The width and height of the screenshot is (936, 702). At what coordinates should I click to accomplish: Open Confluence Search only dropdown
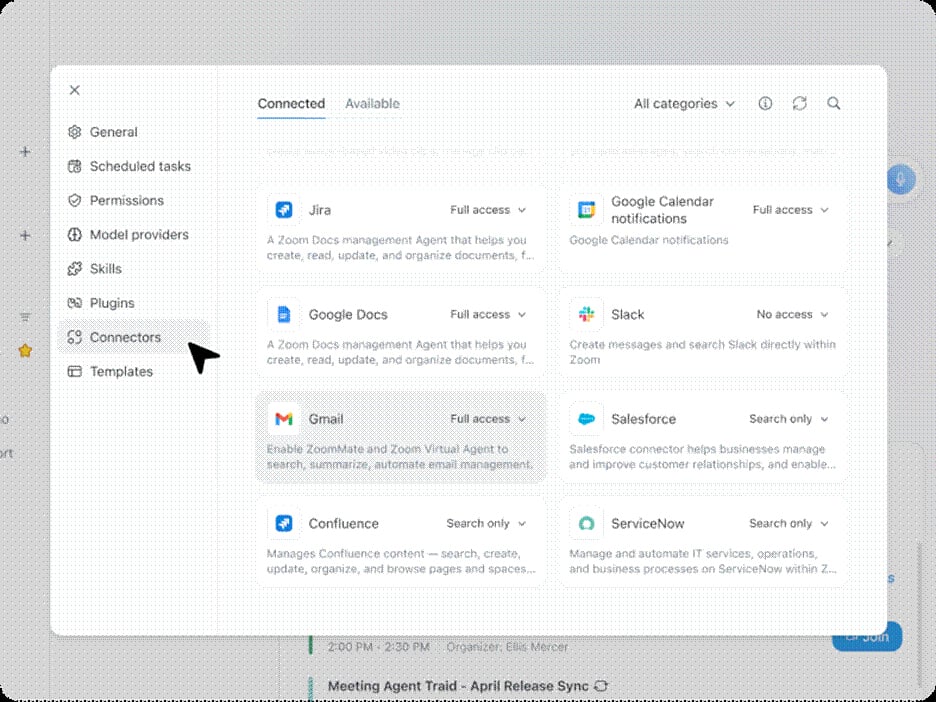point(487,524)
